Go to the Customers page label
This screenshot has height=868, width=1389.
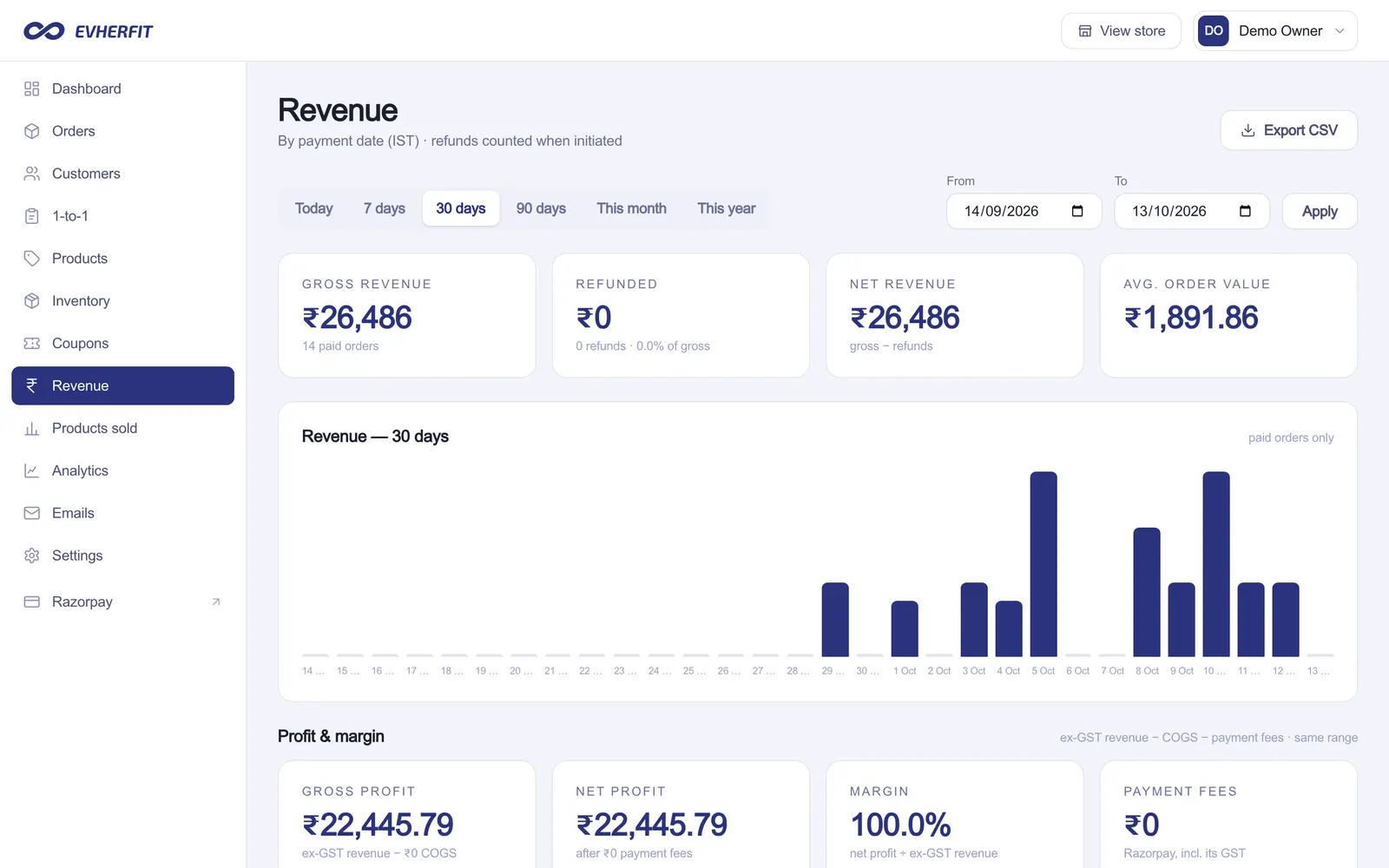(86, 174)
